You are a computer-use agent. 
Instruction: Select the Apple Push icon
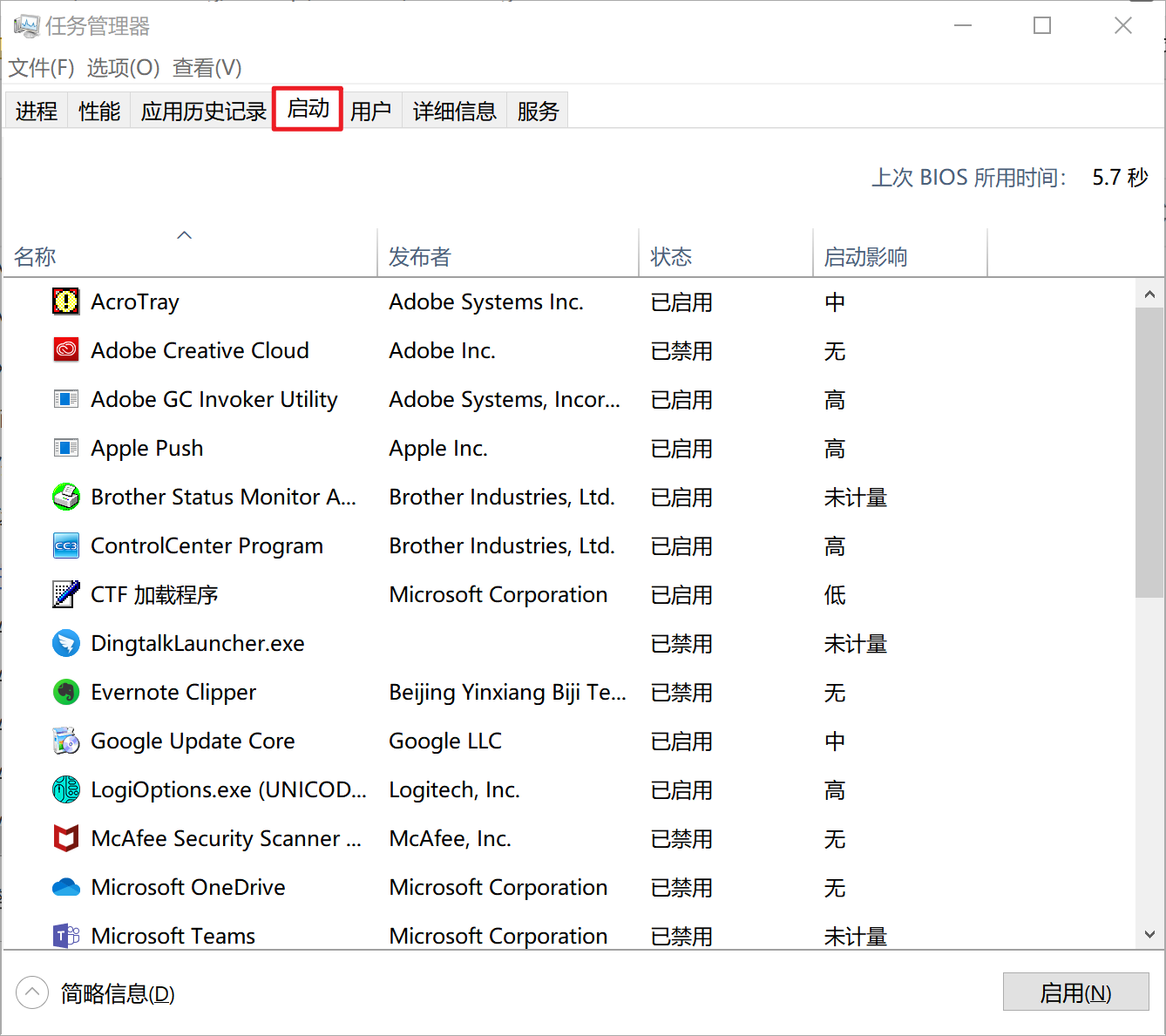(x=66, y=448)
